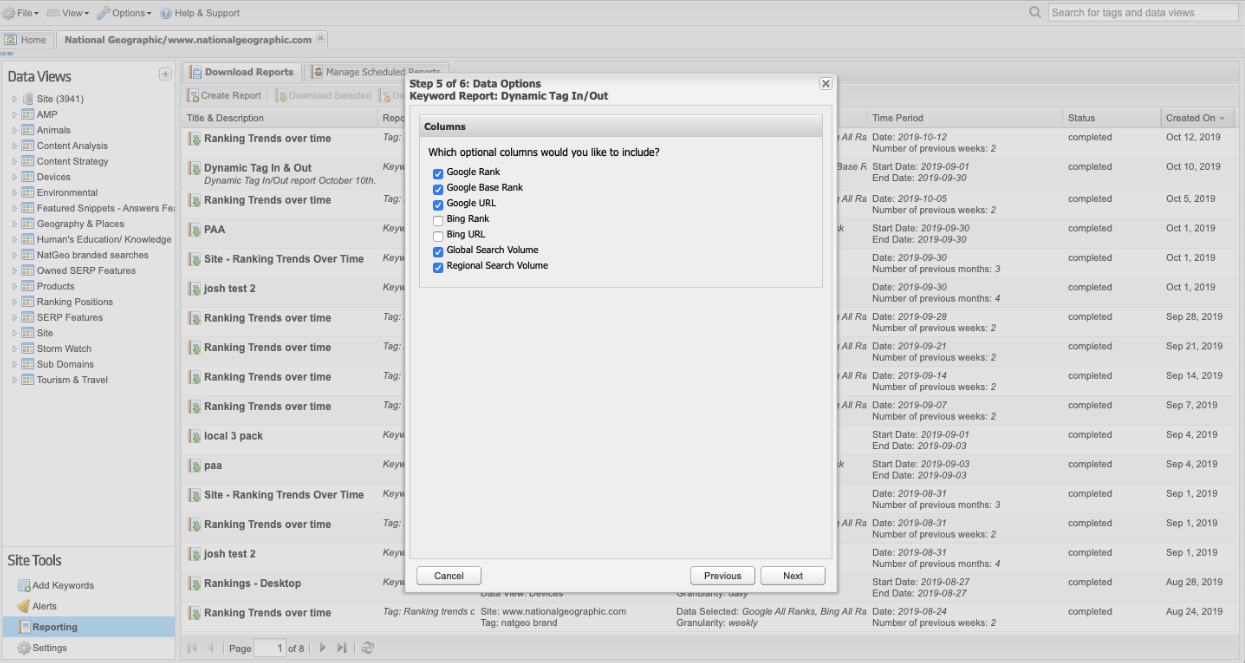Switch to the Home tab

(26, 40)
